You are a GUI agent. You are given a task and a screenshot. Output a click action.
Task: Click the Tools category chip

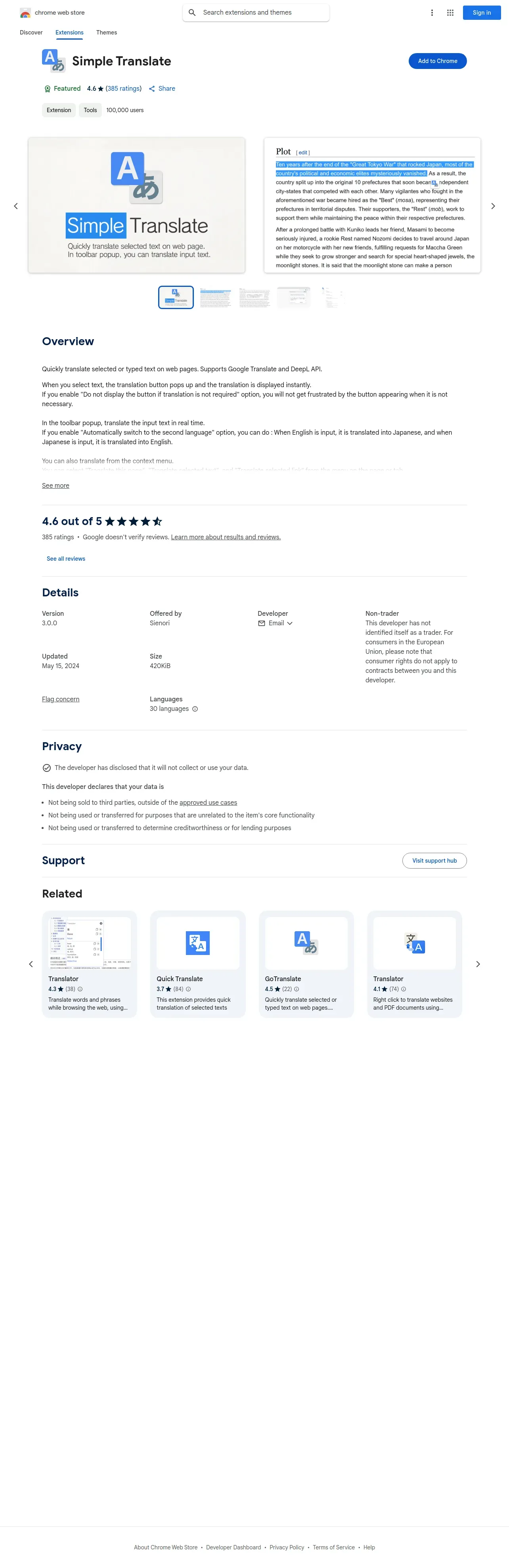click(x=90, y=110)
